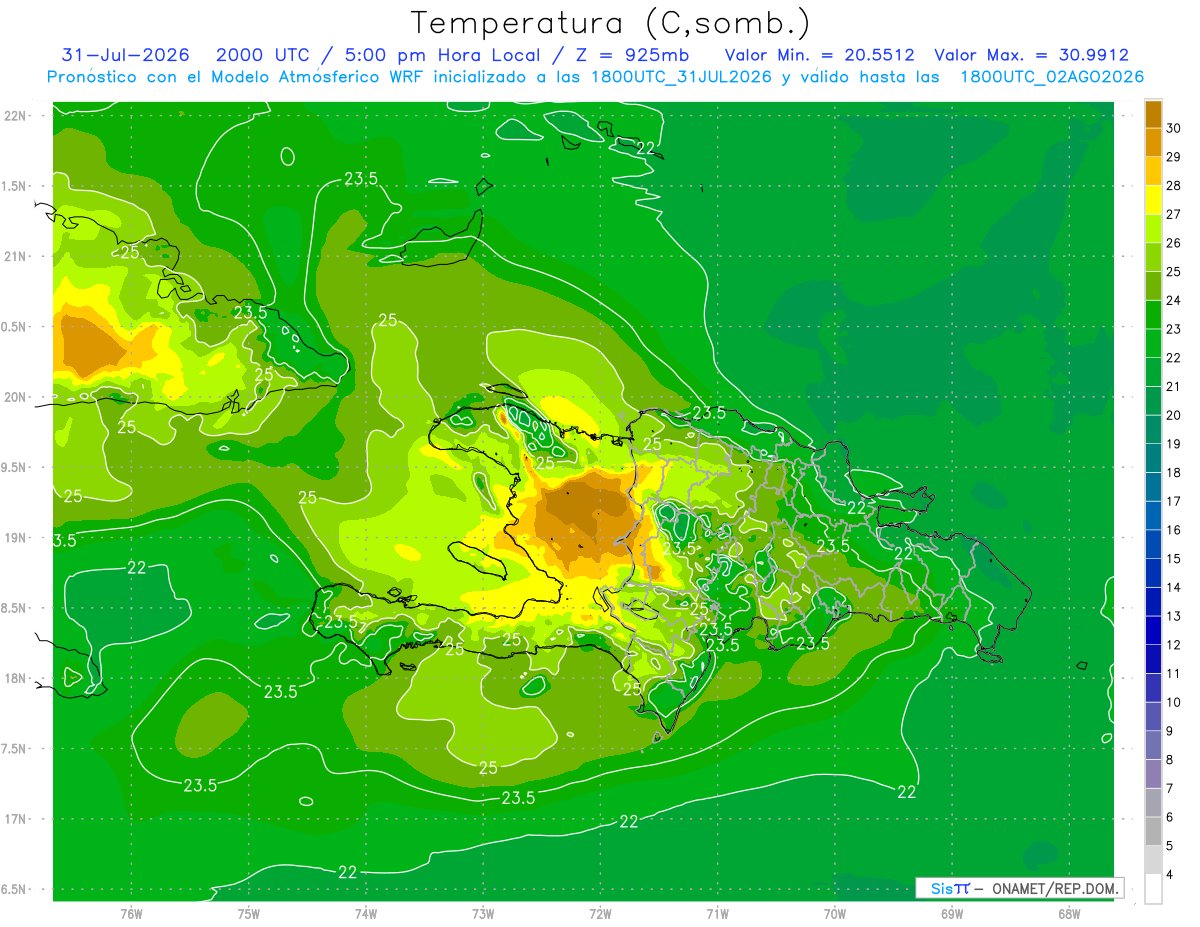This screenshot has height=927, width=1200.
Task: Click colorbar legend value "4"
Action: [1170, 875]
